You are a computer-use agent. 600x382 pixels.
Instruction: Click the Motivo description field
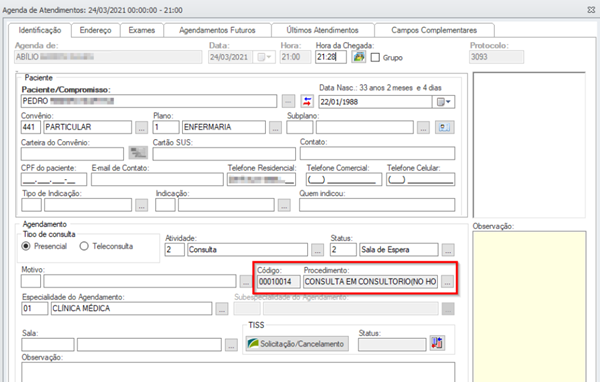pos(140,281)
